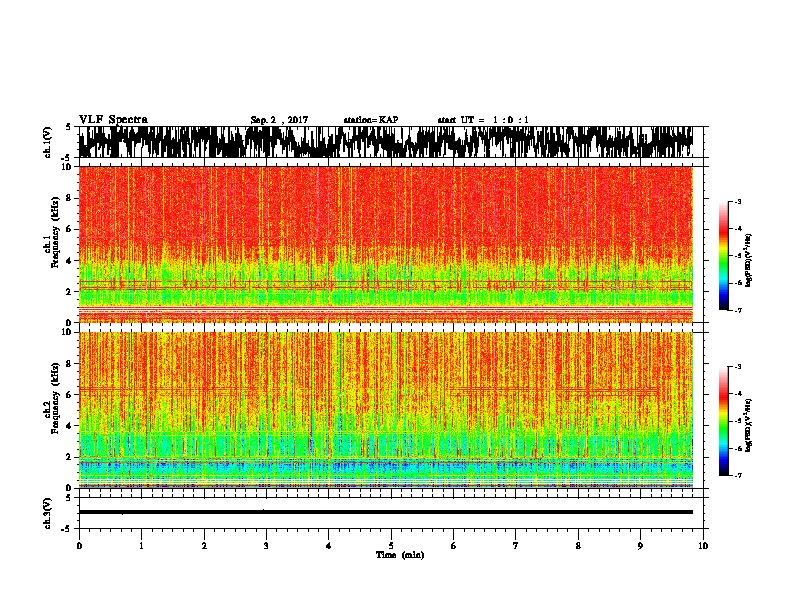Click the "-3" label on ch.1 colorbar
This screenshot has width=792, height=612.
pos(738,202)
